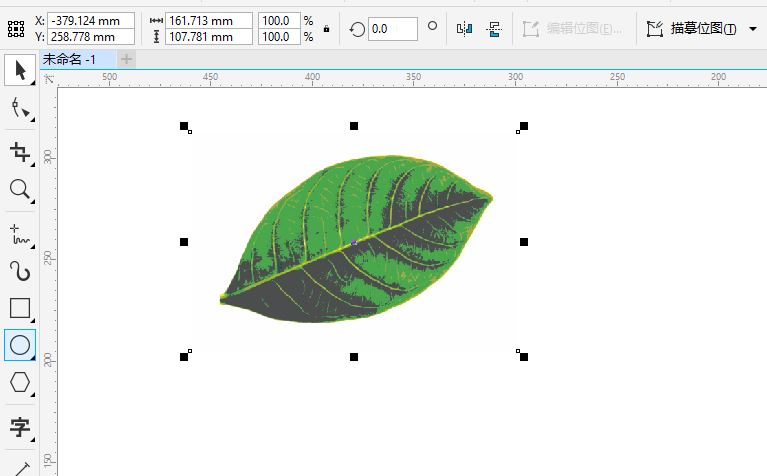This screenshot has height=476, width=767.
Task: Click the ruler origin corner icon
Action: [x=49, y=78]
